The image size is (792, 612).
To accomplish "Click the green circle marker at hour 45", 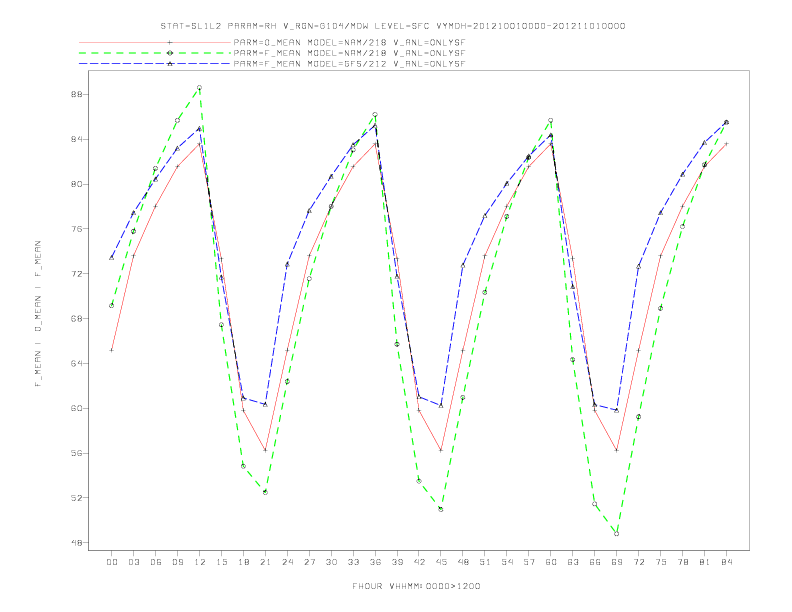I will tap(441, 509).
